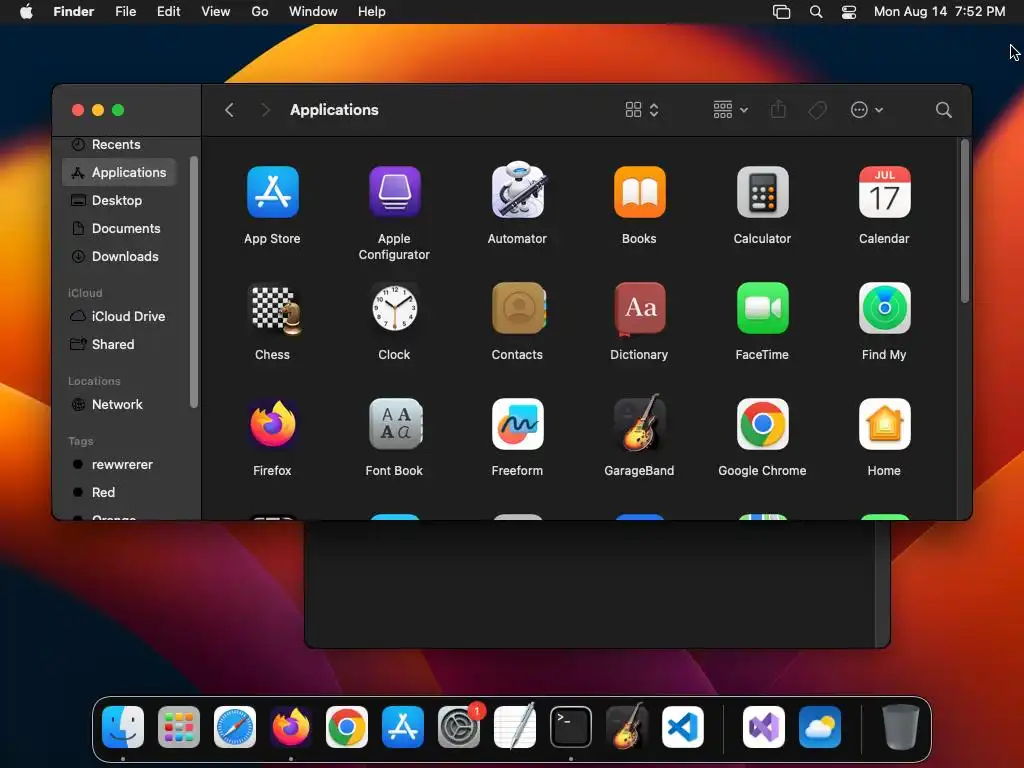Viewport: 1024px width, 768px height.
Task: Open the Finder menu
Action: click(x=74, y=12)
